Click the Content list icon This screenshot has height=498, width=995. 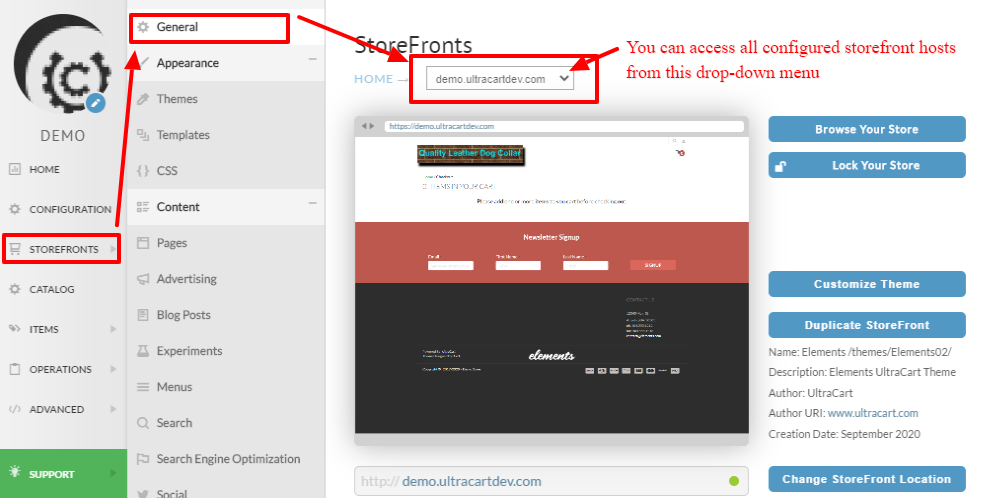(x=143, y=207)
